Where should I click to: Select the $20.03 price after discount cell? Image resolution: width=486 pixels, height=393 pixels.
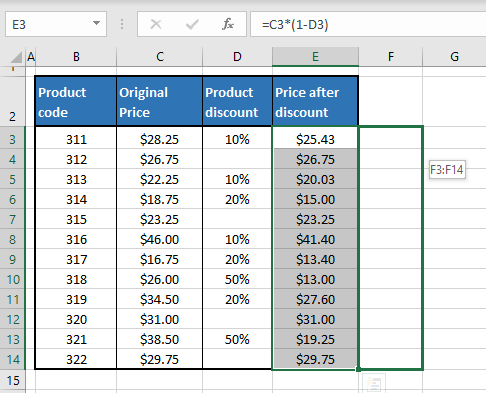point(315,179)
